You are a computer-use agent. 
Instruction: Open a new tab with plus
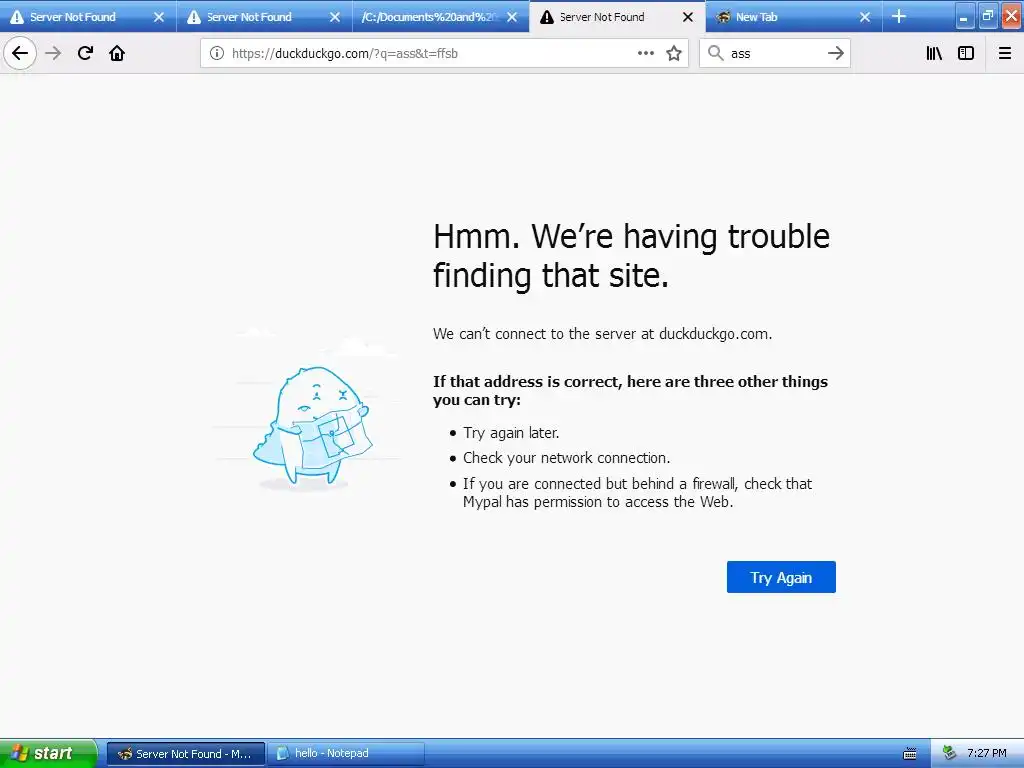point(899,16)
